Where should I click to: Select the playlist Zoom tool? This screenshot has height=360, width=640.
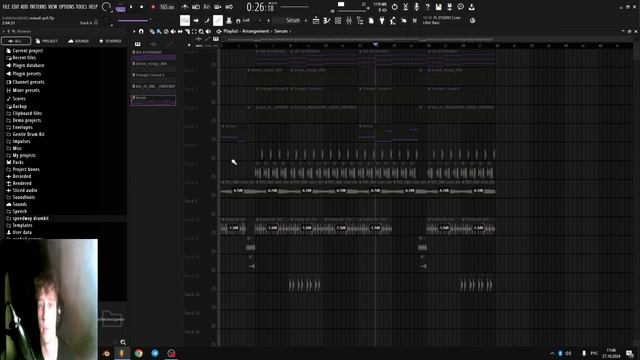click(x=201, y=31)
